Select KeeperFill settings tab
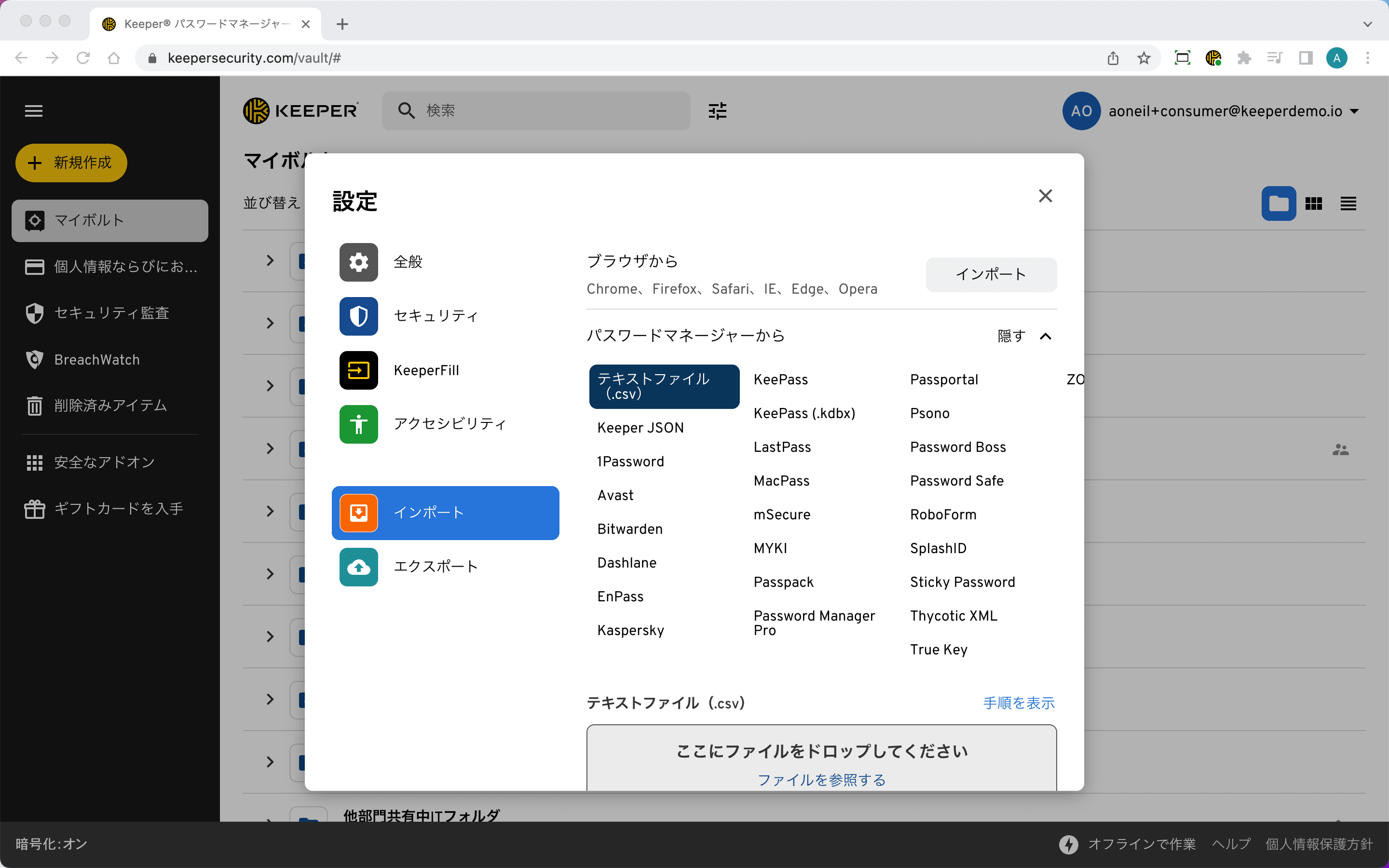The image size is (1389, 868). point(426,371)
